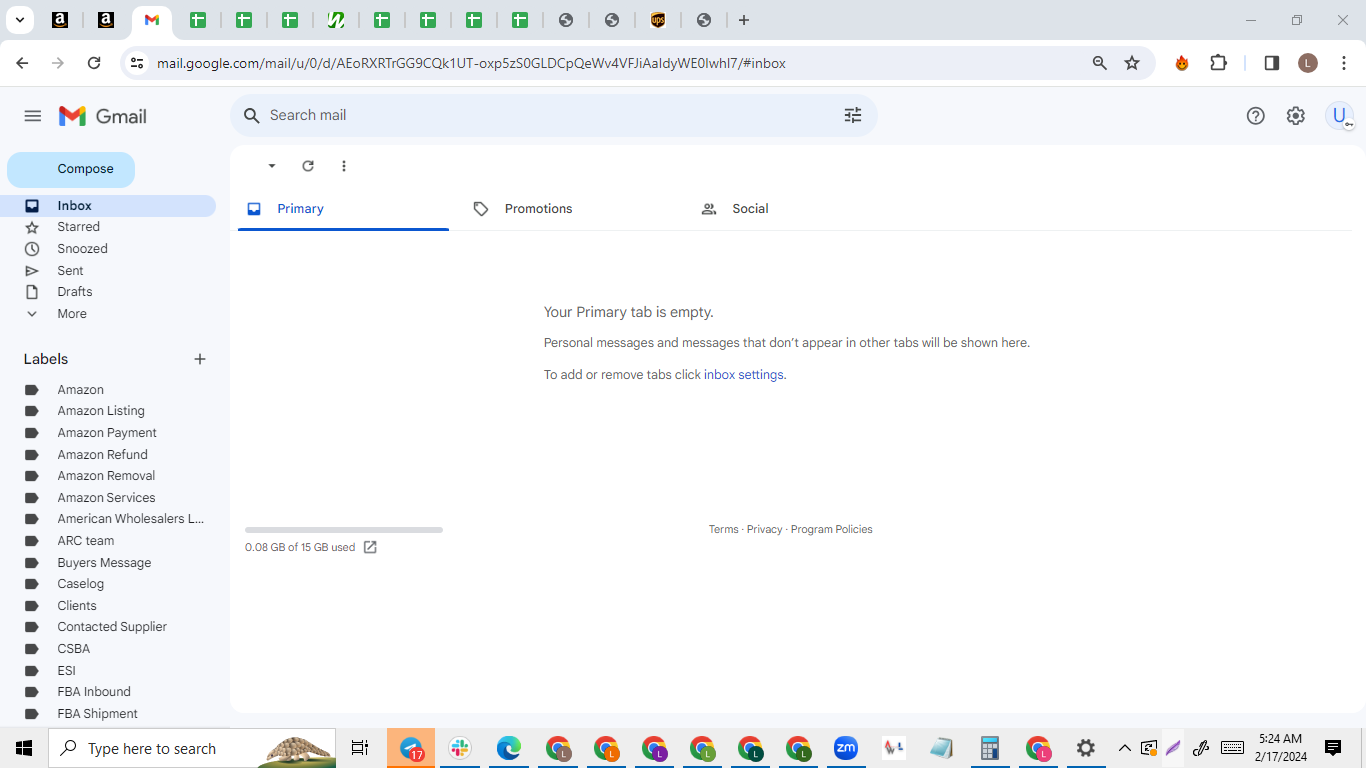
Task: Switch to the Promotions tab
Action: [569, 209]
